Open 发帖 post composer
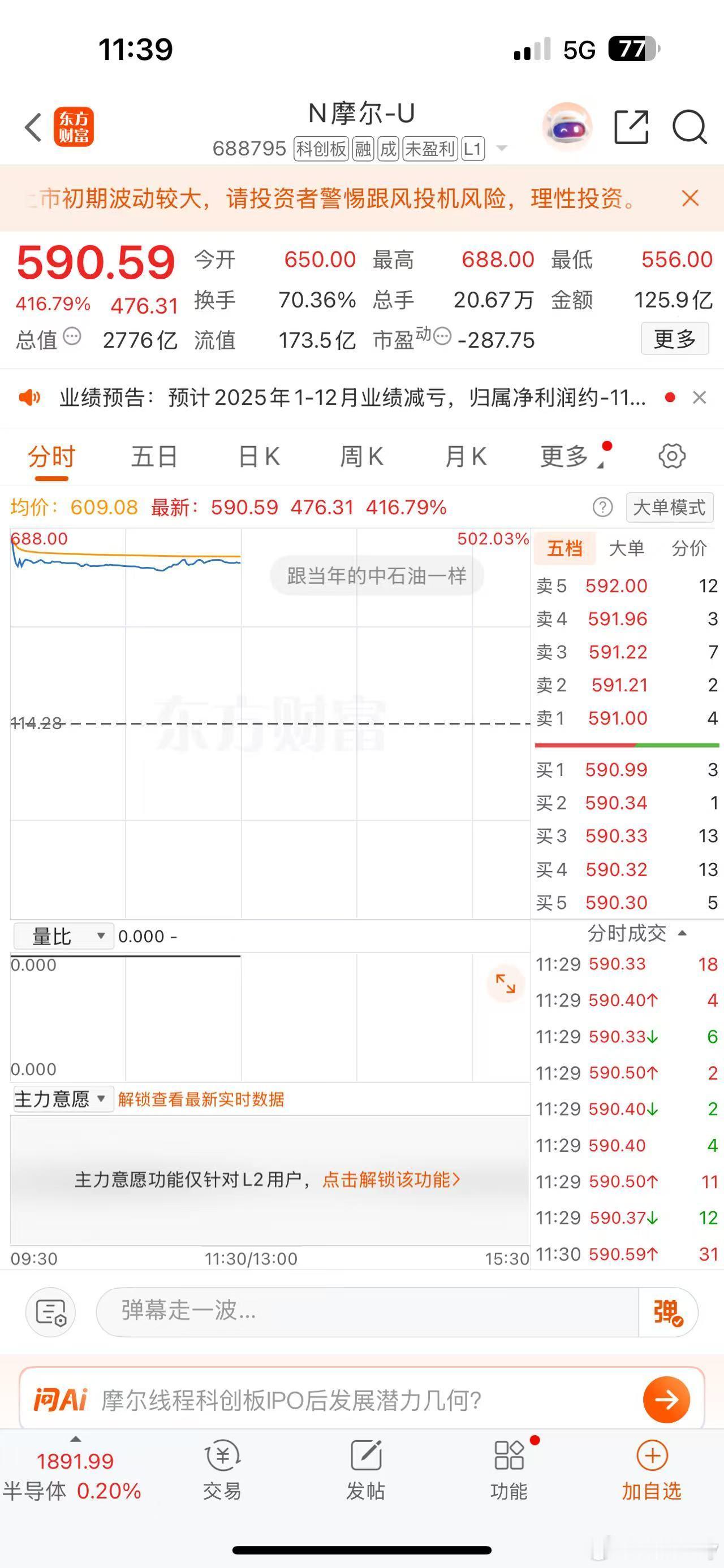Viewport: 724px width, 1568px height. click(x=365, y=1470)
